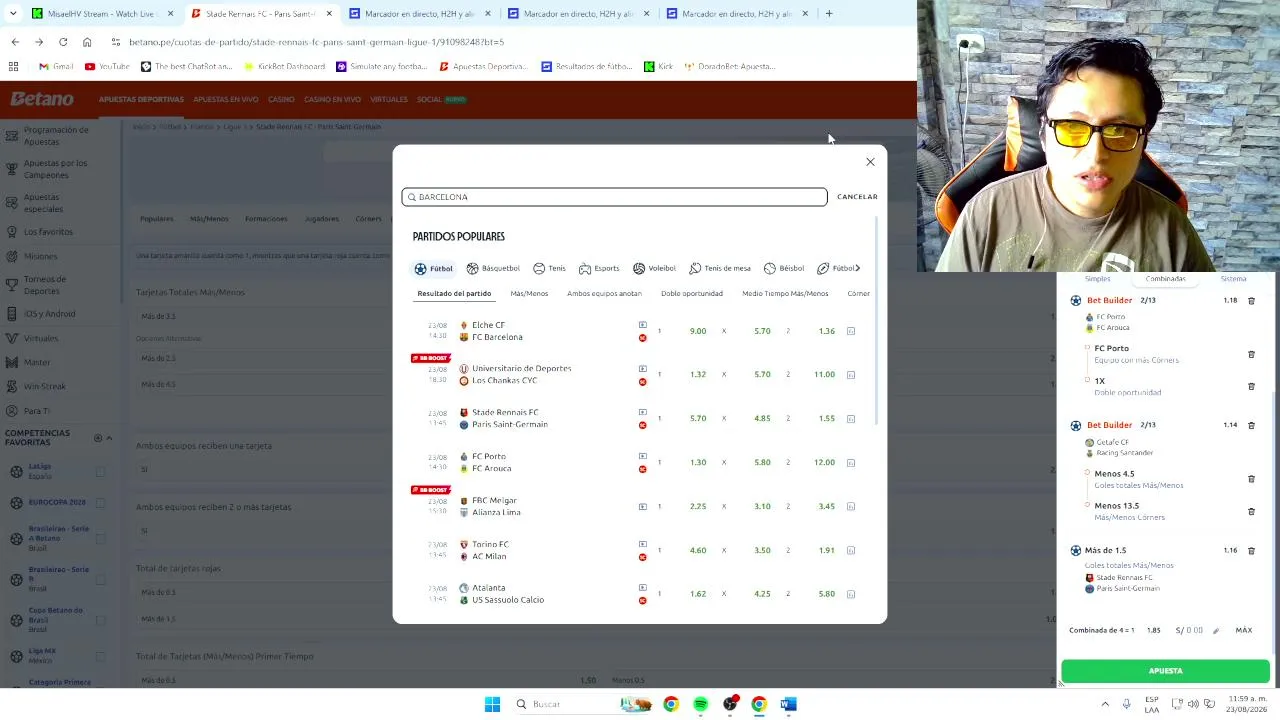Click the pencil edit icon beside stake
The image size is (1280, 720).
[1216, 630]
